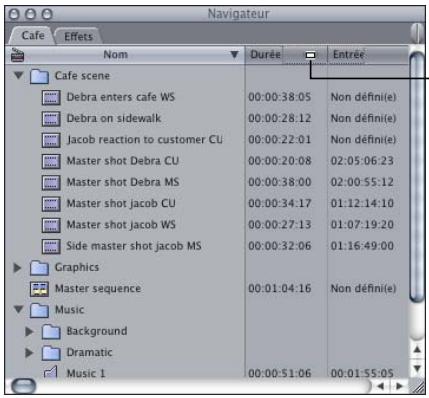Click the clip icon for Master shot Debra CU

(51, 161)
